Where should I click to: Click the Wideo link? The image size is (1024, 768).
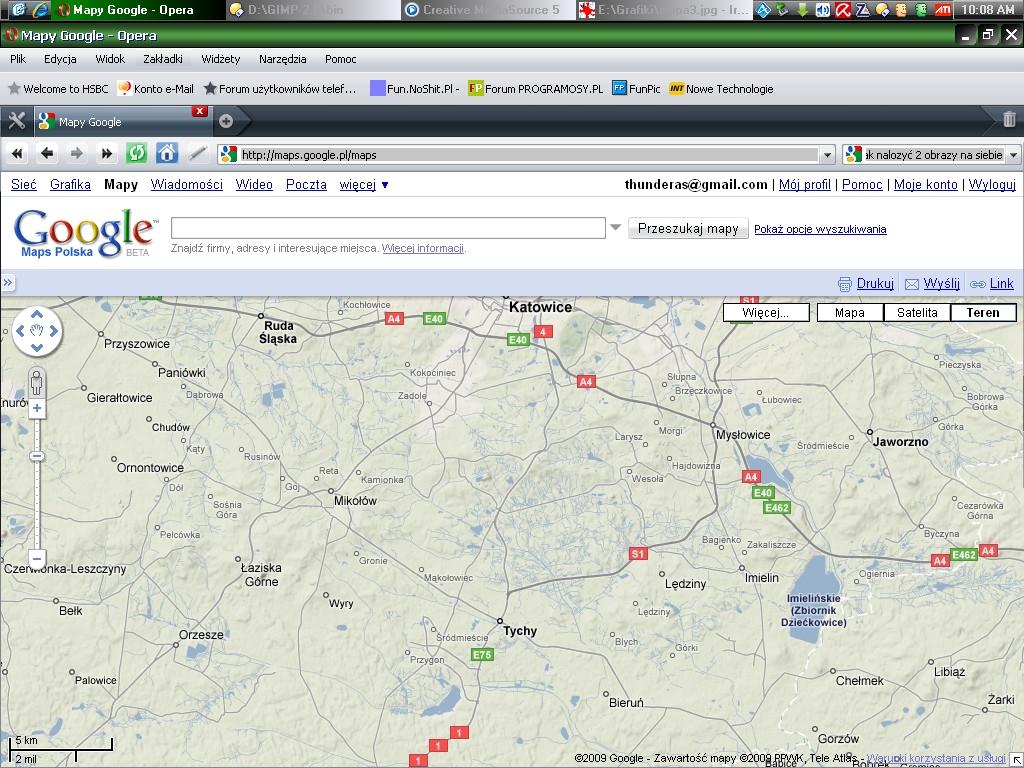(x=254, y=184)
